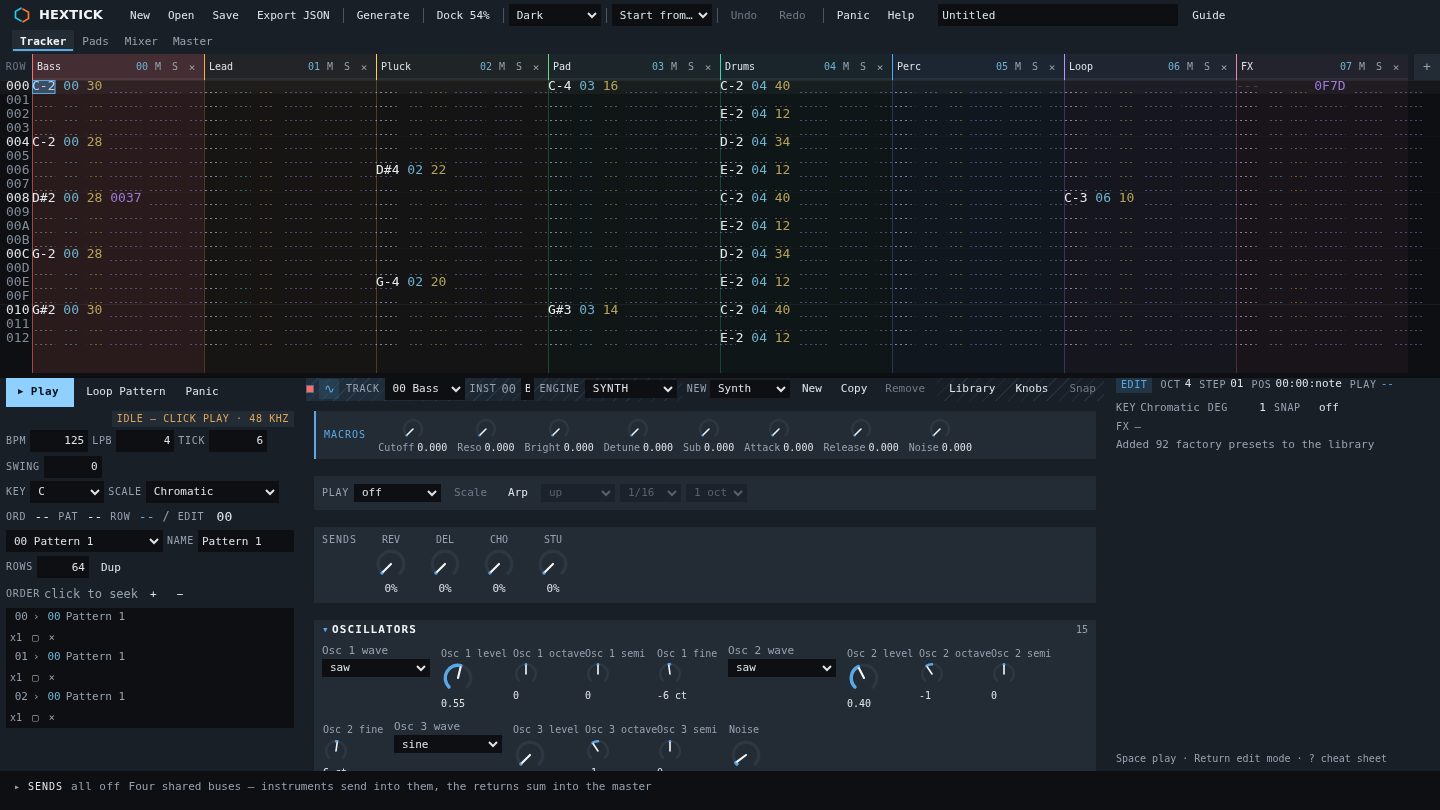Delete order row 02 with its x icon
This screenshot has width=1440, height=810.
click(x=52, y=717)
